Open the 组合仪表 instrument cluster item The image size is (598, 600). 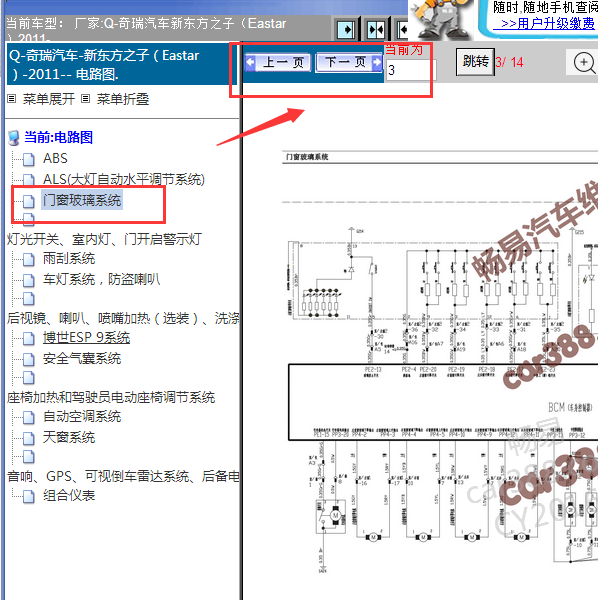pos(69,496)
